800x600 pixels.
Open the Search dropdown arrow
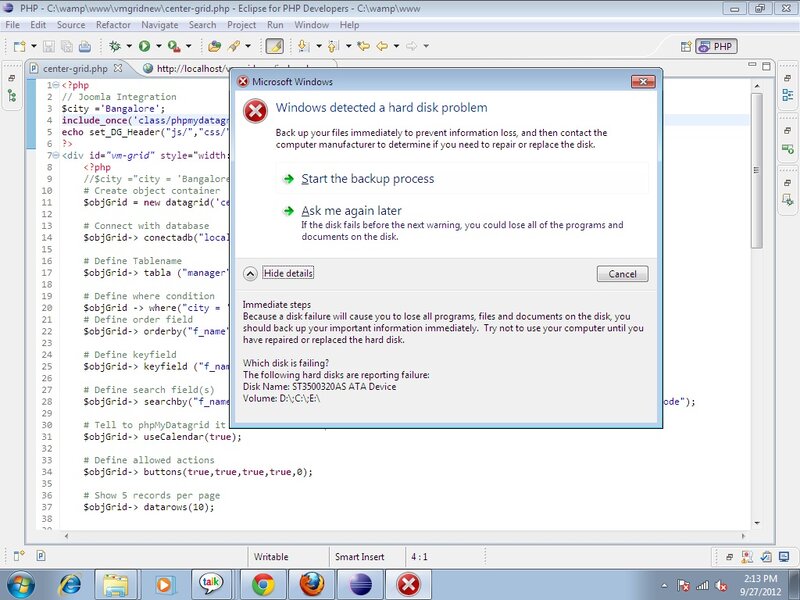tap(248, 46)
